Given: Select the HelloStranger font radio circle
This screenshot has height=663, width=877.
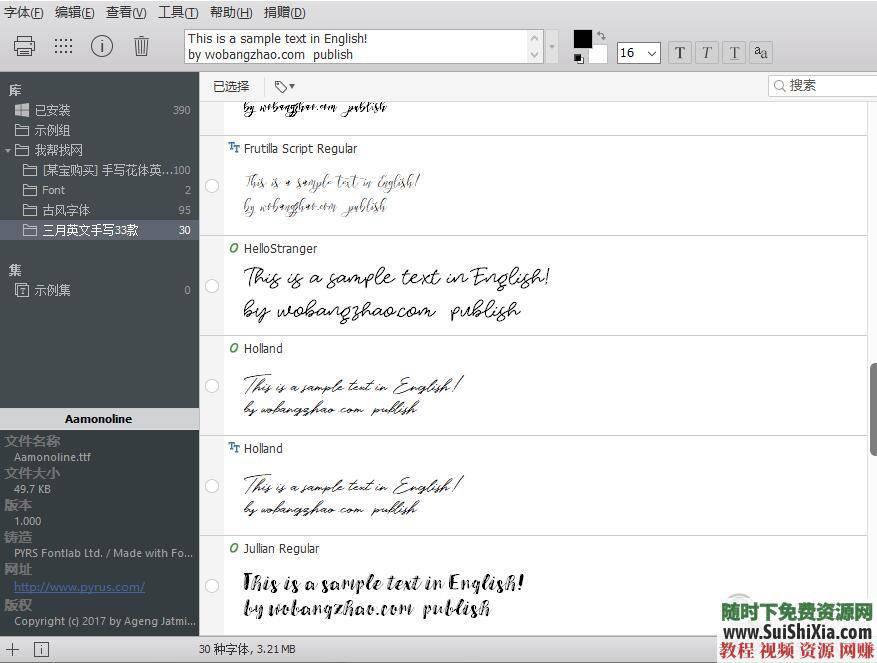Looking at the screenshot, I should [x=212, y=286].
